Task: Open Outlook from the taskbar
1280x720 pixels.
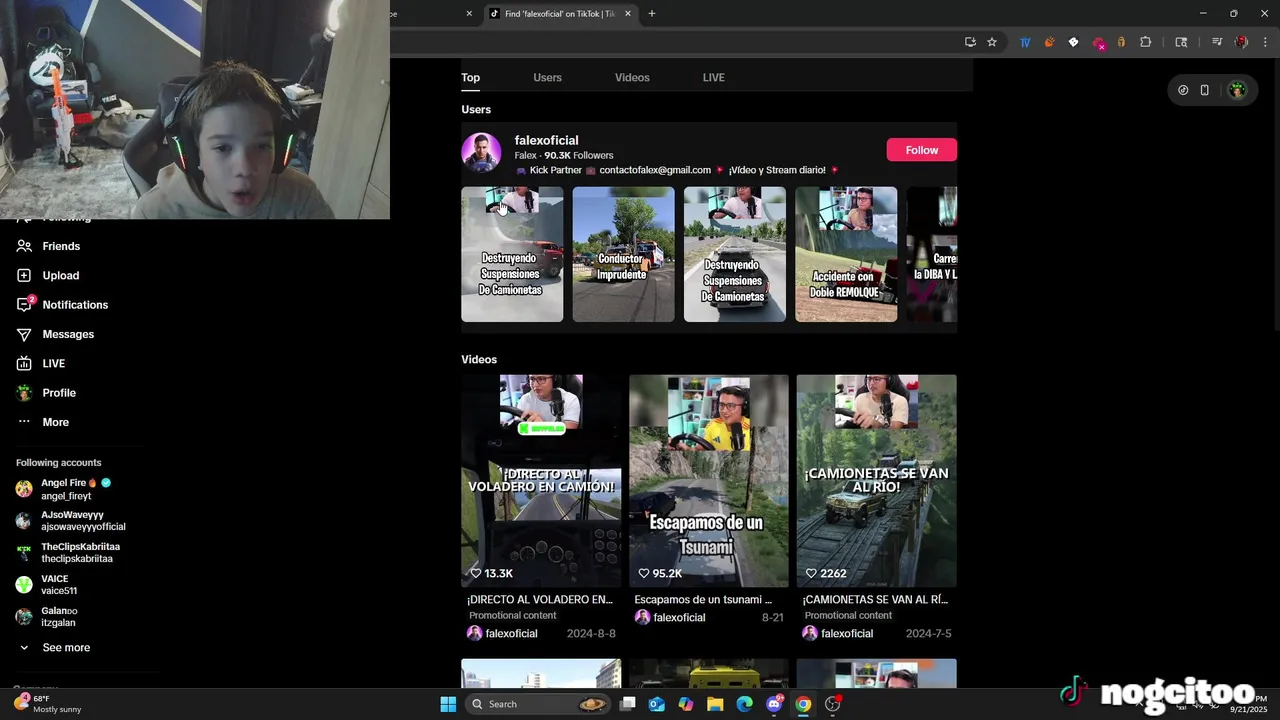Action: pos(657,704)
